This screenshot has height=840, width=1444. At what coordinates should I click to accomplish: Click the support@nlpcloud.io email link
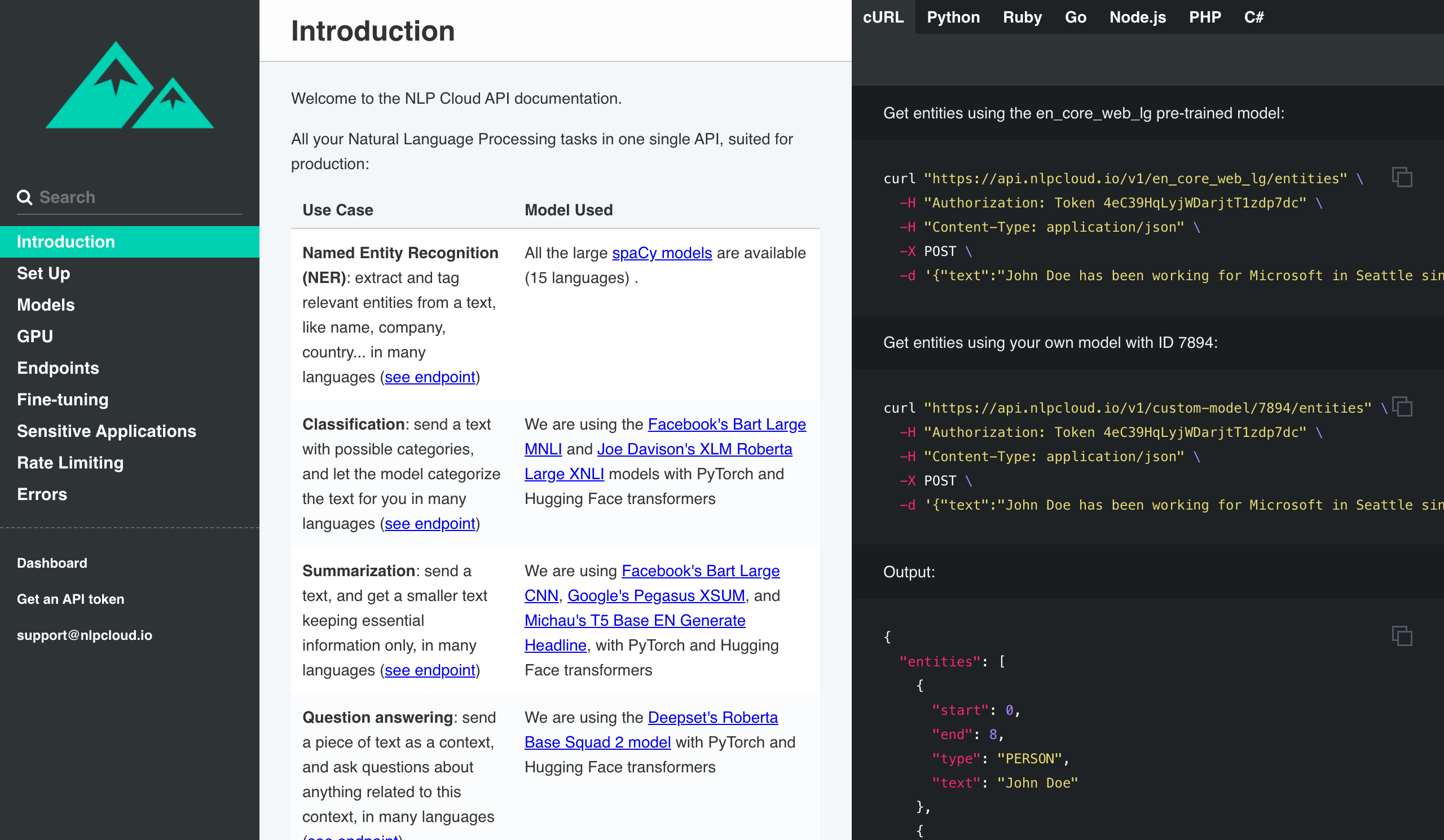pyautogui.click(x=84, y=635)
